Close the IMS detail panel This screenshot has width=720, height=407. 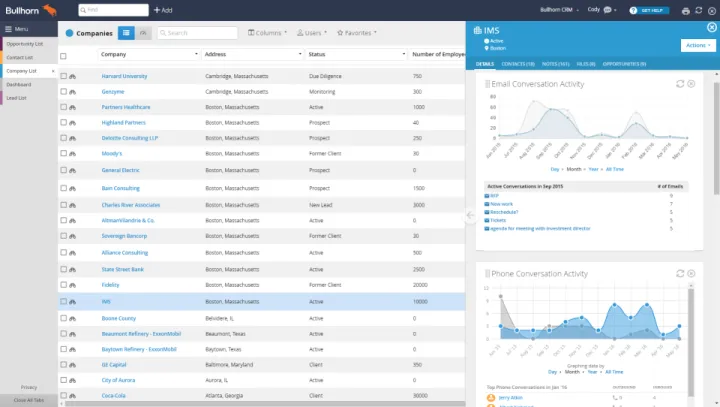click(x=710, y=29)
